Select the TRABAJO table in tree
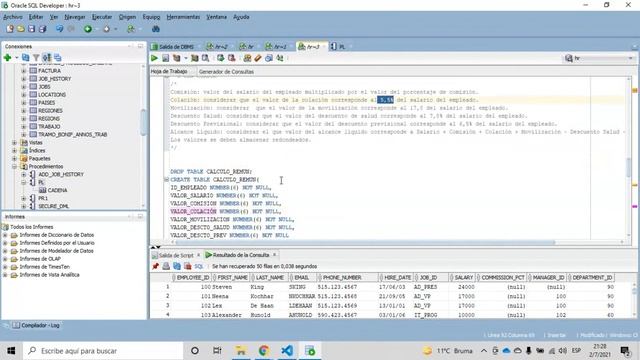 click(x=49, y=127)
